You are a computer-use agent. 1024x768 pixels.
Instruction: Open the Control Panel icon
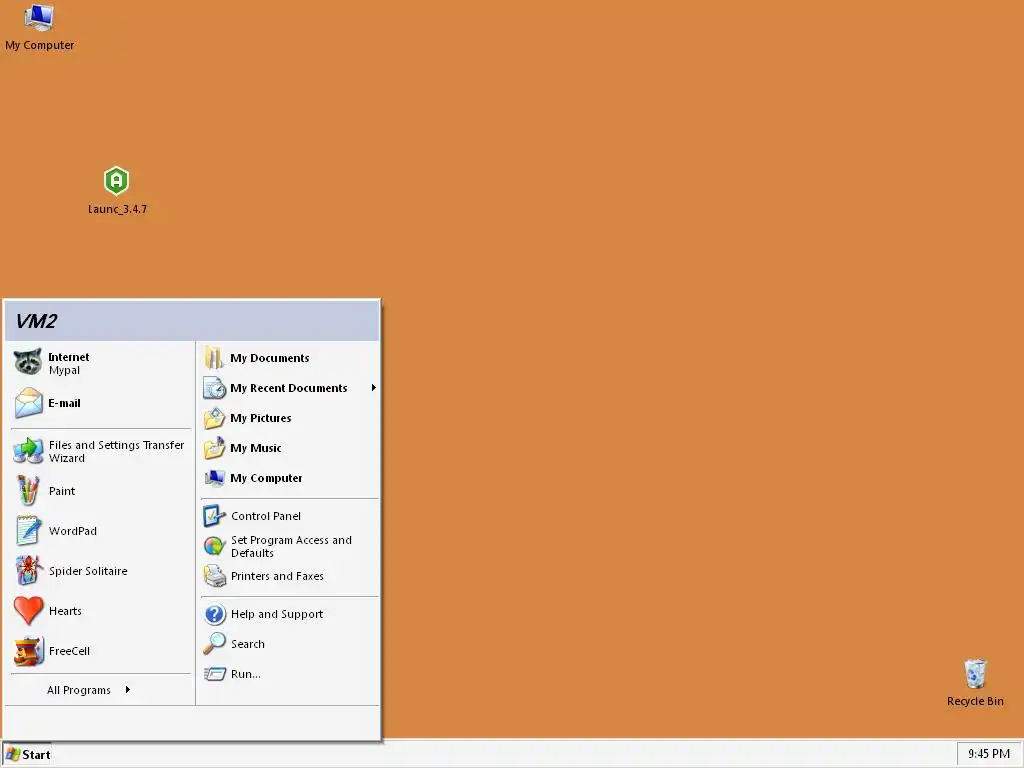pyautogui.click(x=214, y=516)
